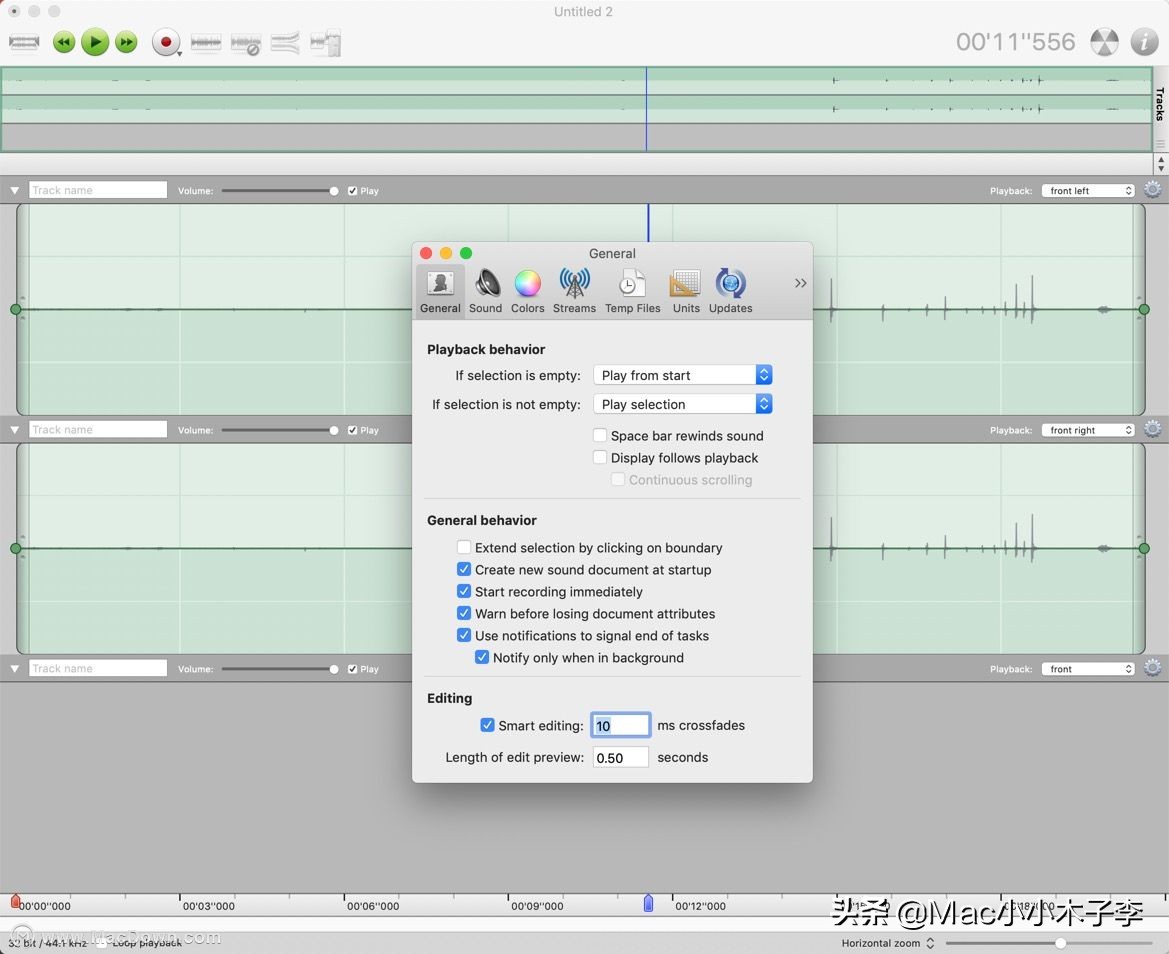Click the leftmost waveform toolbar icon

coord(24,42)
